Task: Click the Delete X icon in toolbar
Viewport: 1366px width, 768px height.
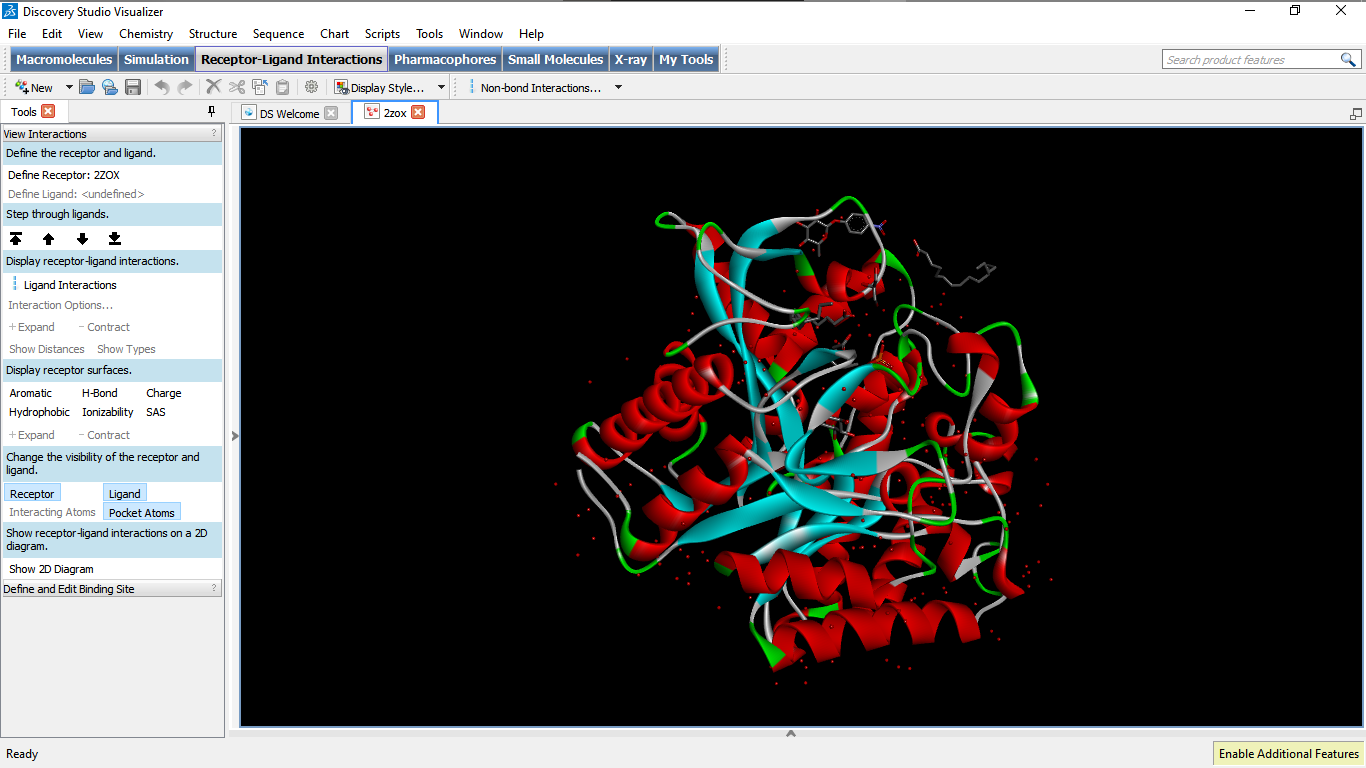Action: point(213,87)
